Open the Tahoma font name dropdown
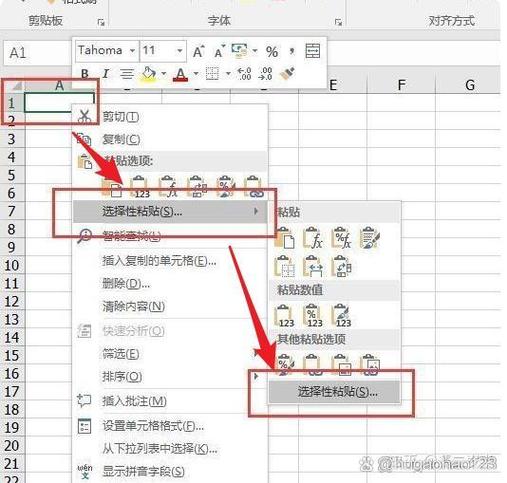The image size is (507, 483). pos(132,51)
